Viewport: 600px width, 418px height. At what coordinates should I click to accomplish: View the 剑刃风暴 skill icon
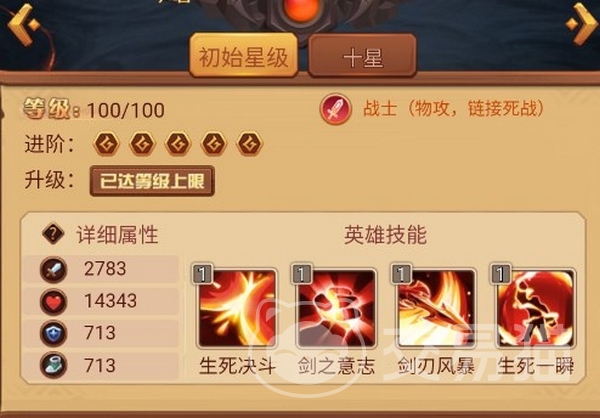coord(436,308)
